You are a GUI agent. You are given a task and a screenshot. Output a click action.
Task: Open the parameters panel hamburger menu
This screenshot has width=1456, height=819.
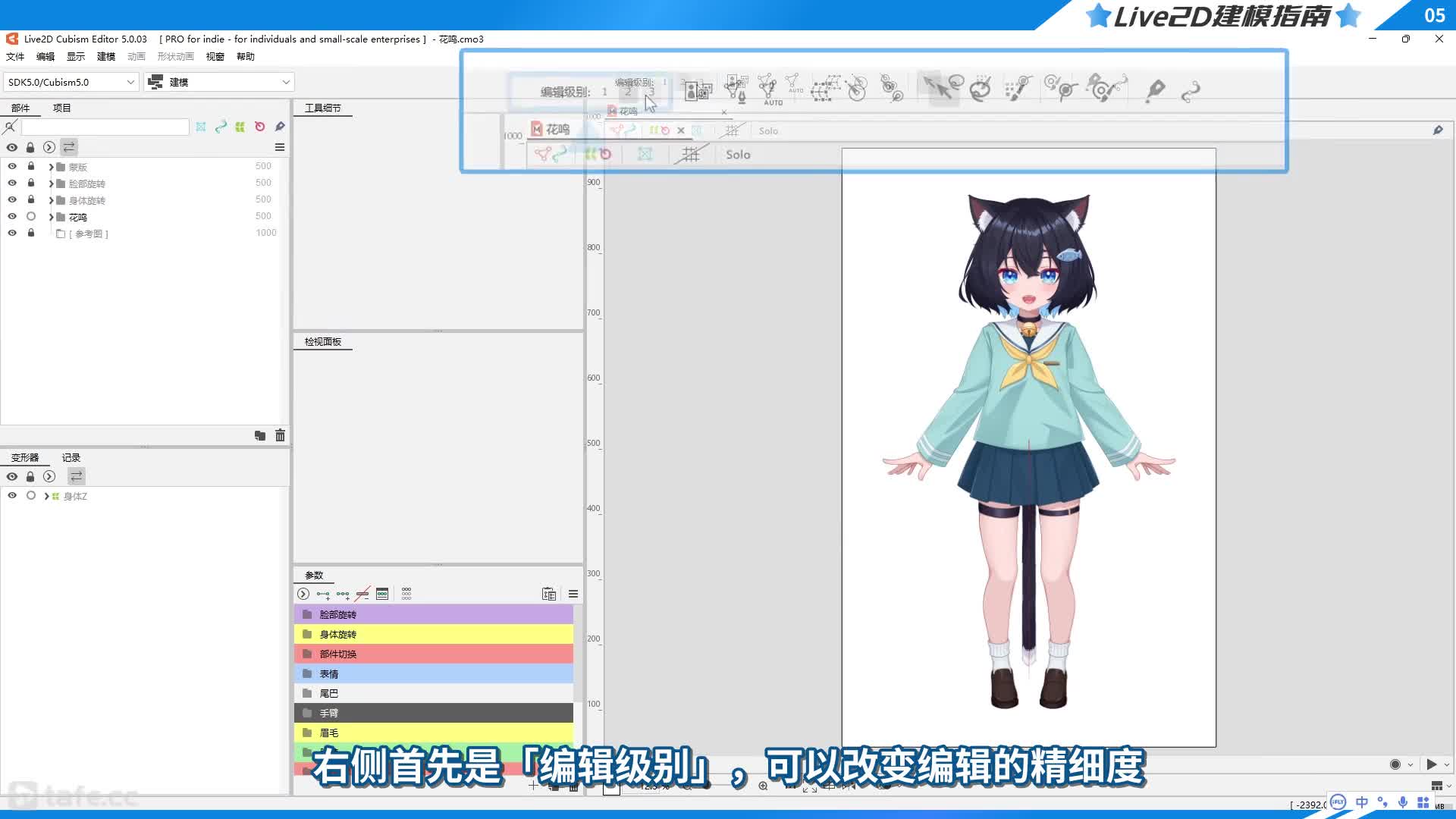coord(573,594)
